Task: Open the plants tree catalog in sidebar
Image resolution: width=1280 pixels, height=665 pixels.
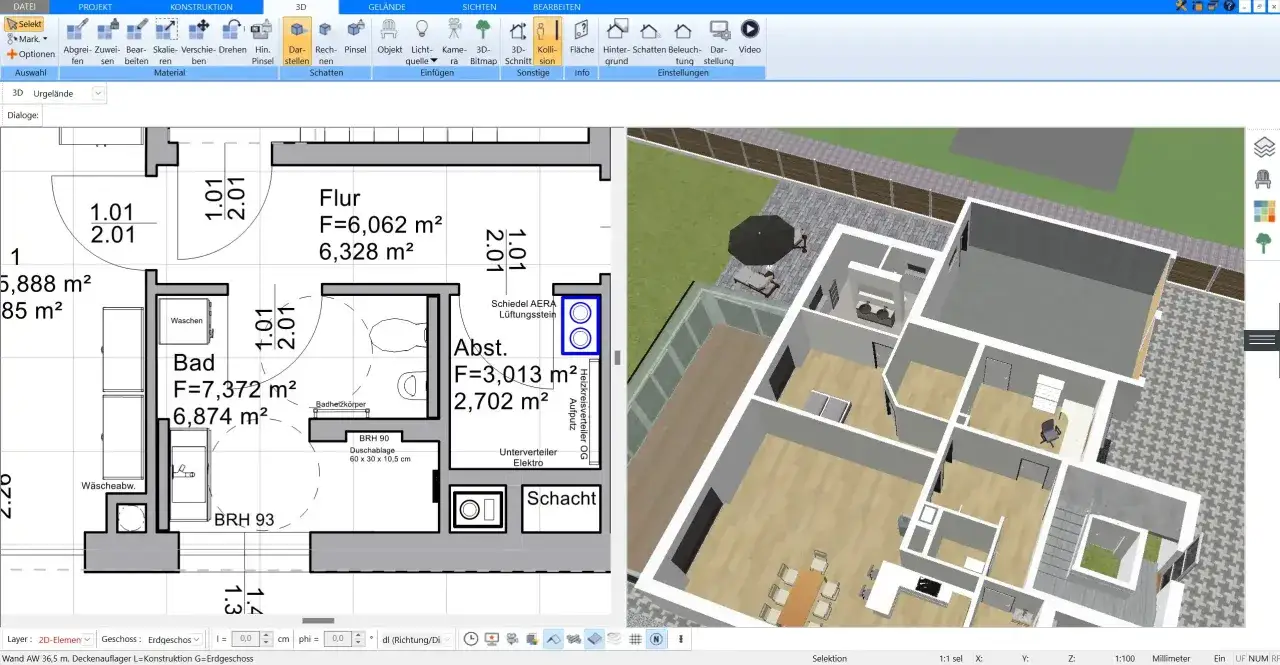Action: click(1265, 243)
